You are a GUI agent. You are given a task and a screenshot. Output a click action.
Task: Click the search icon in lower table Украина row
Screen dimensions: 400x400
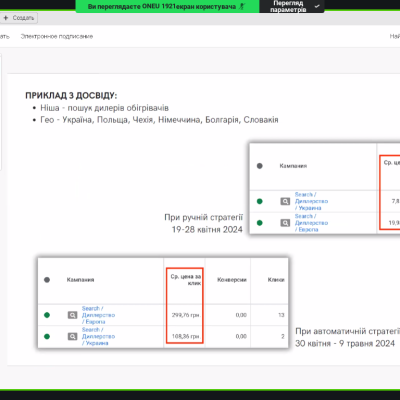tap(72, 336)
